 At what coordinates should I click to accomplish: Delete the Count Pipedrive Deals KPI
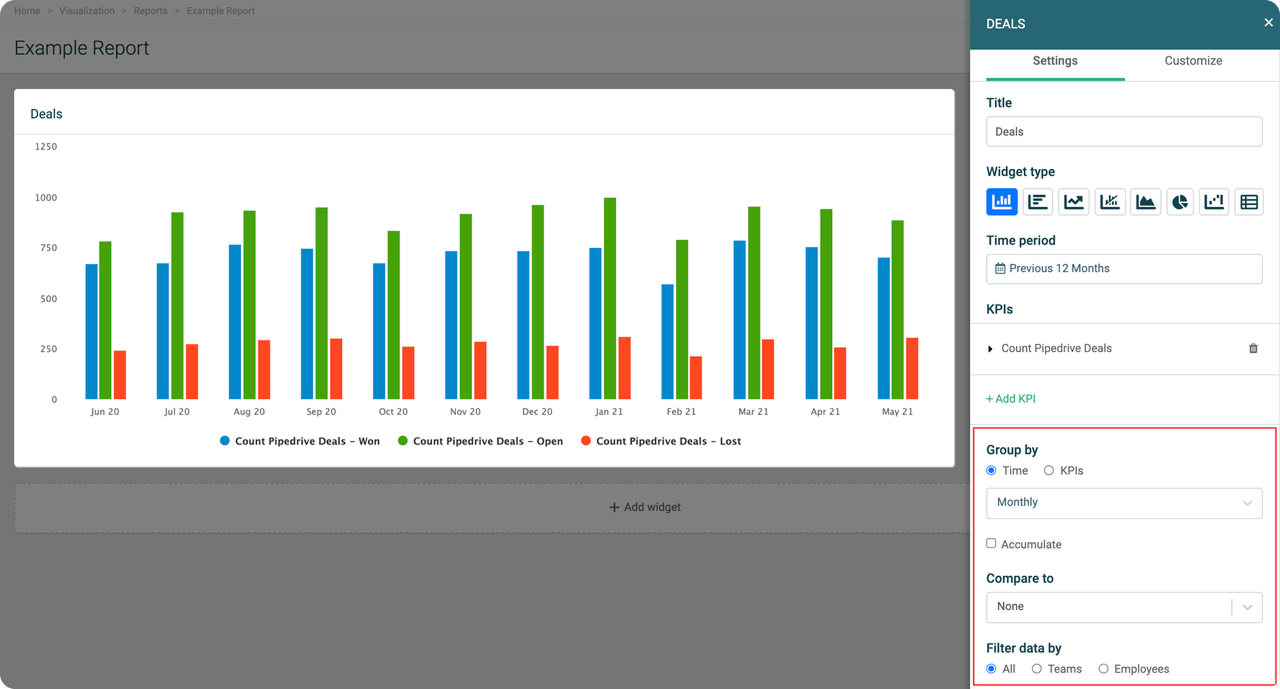coord(1253,349)
